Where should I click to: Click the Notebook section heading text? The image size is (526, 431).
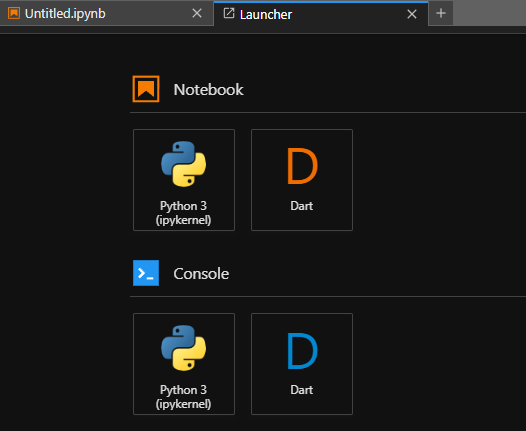(x=208, y=90)
